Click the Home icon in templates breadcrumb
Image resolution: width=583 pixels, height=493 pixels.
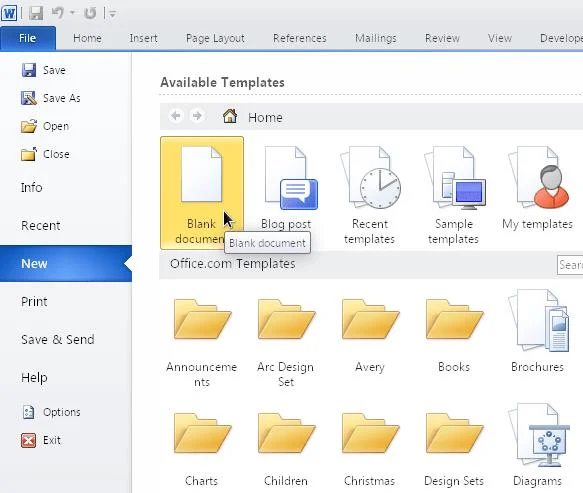click(x=230, y=116)
